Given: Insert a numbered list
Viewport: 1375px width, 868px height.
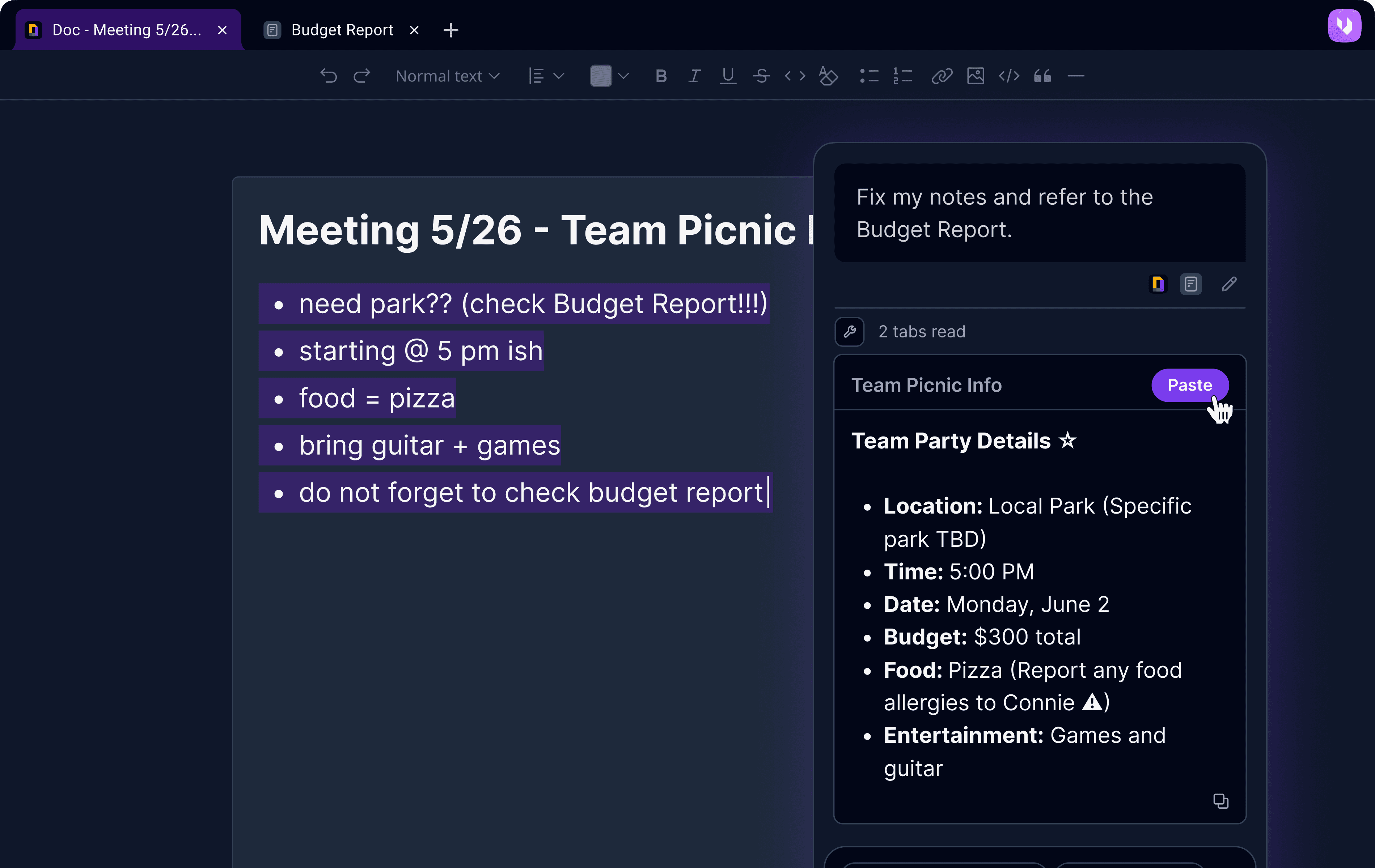Looking at the screenshot, I should [903, 76].
